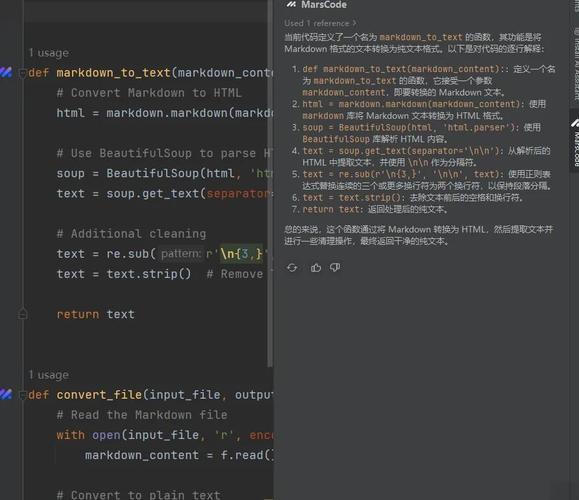The width and height of the screenshot is (579, 500).
Task: Collapse the markdown_to_text function fold marker
Action: [x=22, y=73]
